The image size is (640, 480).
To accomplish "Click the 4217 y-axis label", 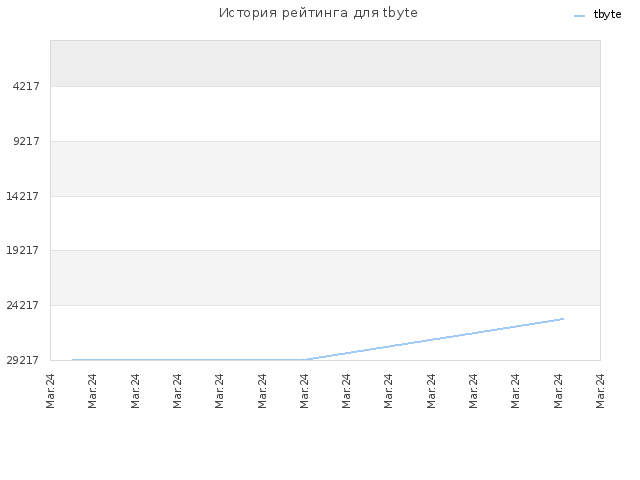I will click(x=26, y=86).
